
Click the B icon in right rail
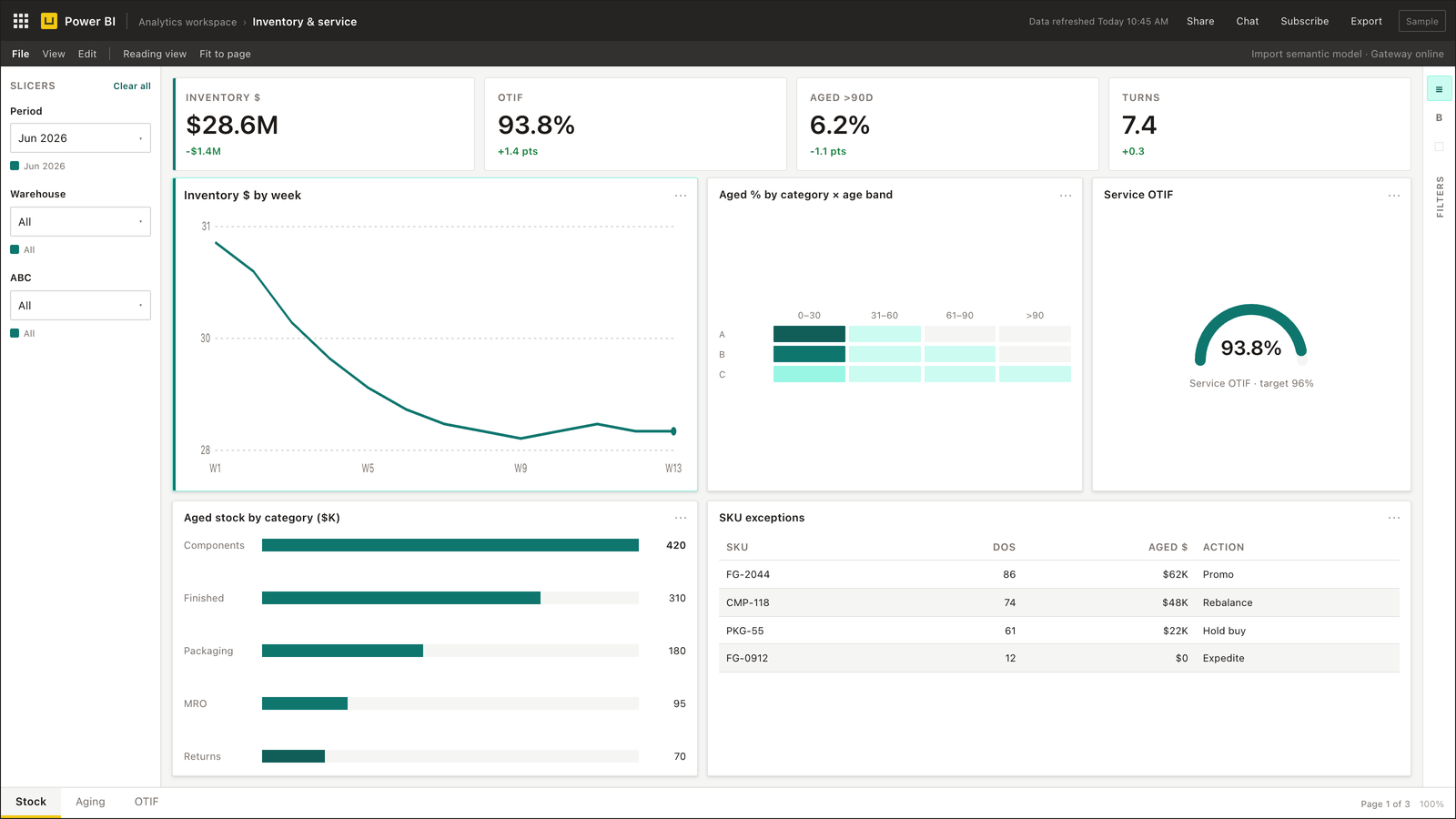(1439, 117)
